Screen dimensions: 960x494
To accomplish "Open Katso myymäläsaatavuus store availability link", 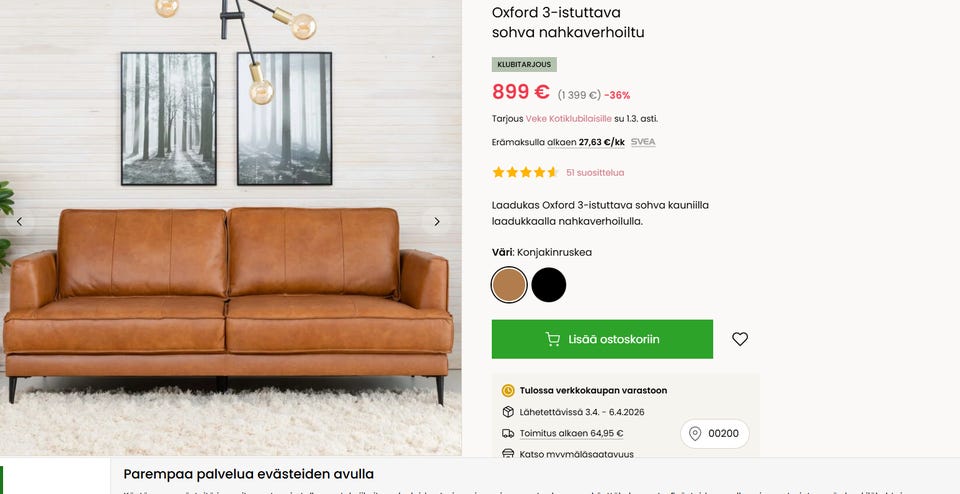I will click(x=576, y=454).
